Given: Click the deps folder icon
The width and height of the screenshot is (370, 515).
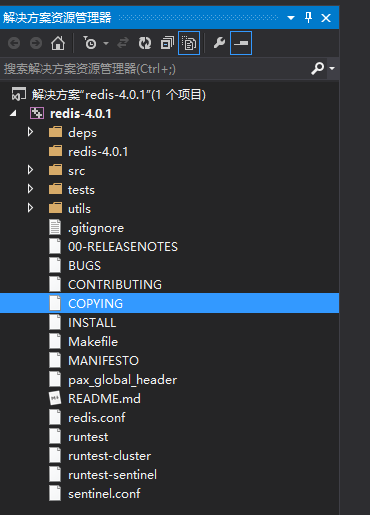Looking at the screenshot, I should [x=55, y=132].
